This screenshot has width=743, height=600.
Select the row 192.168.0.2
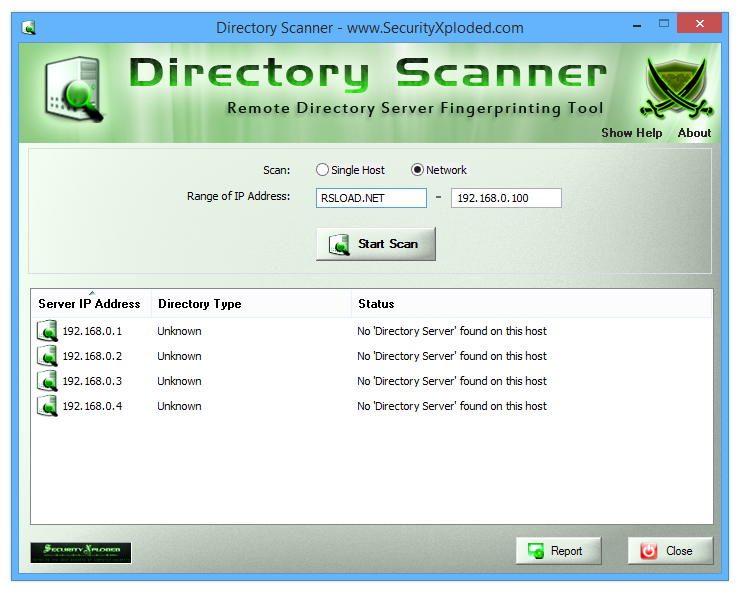(x=372, y=356)
